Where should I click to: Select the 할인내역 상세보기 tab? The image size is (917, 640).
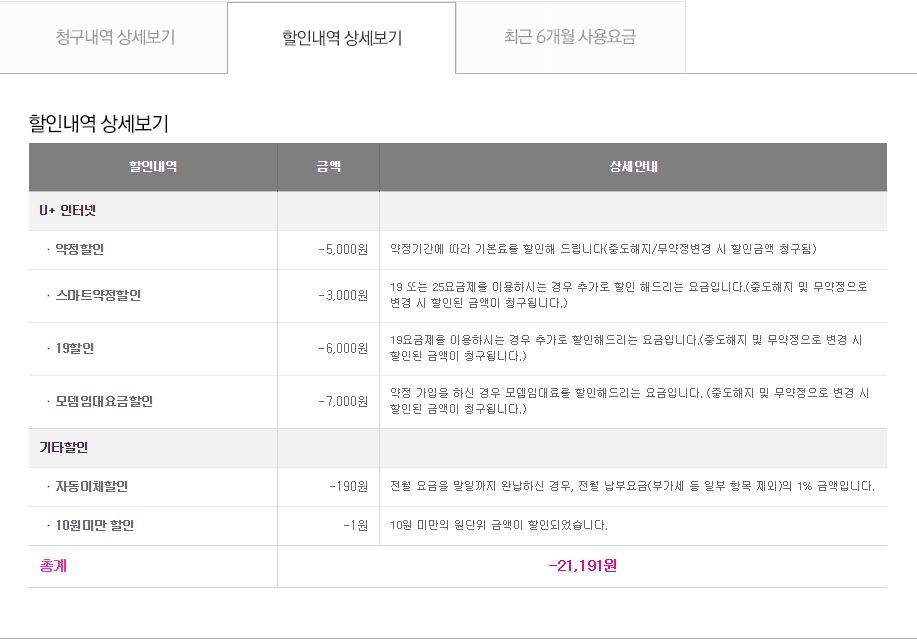pyautogui.click(x=342, y=39)
